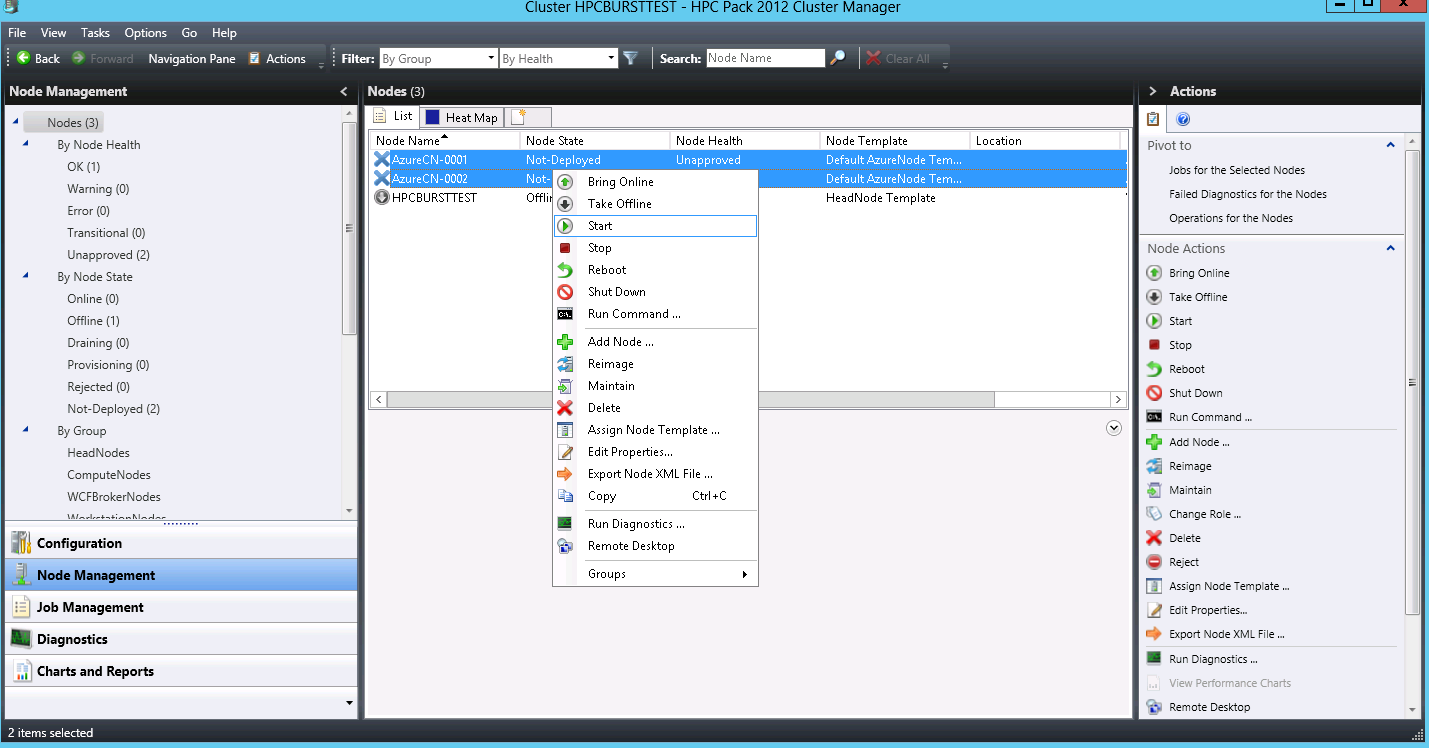Click the green plus Add Node icon in context menu
Image resolution: width=1429 pixels, height=748 pixels.
(x=565, y=342)
